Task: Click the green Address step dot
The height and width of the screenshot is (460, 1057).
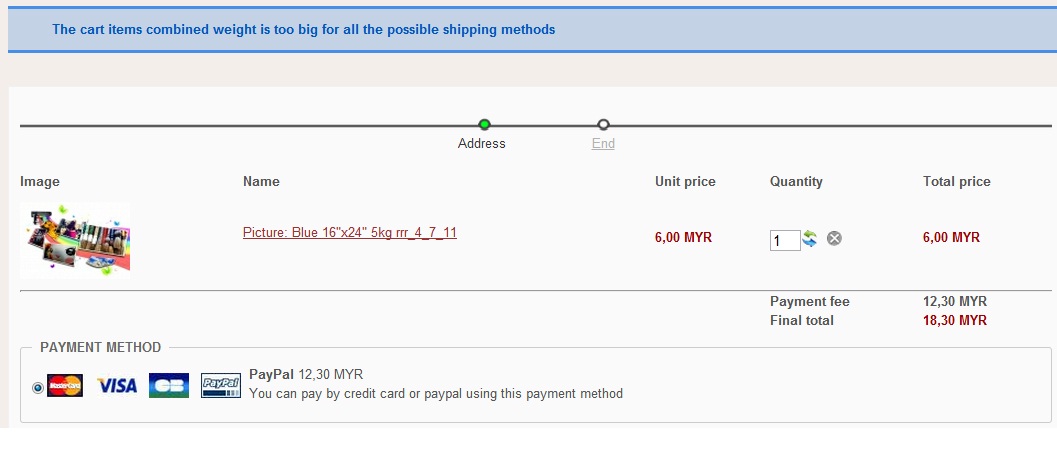Action: coord(484,125)
